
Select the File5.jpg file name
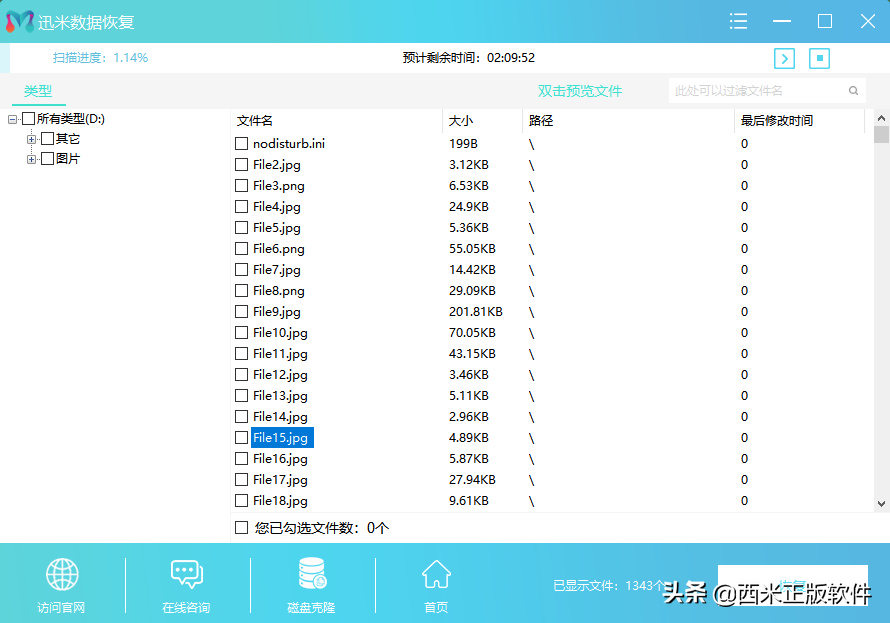276,228
